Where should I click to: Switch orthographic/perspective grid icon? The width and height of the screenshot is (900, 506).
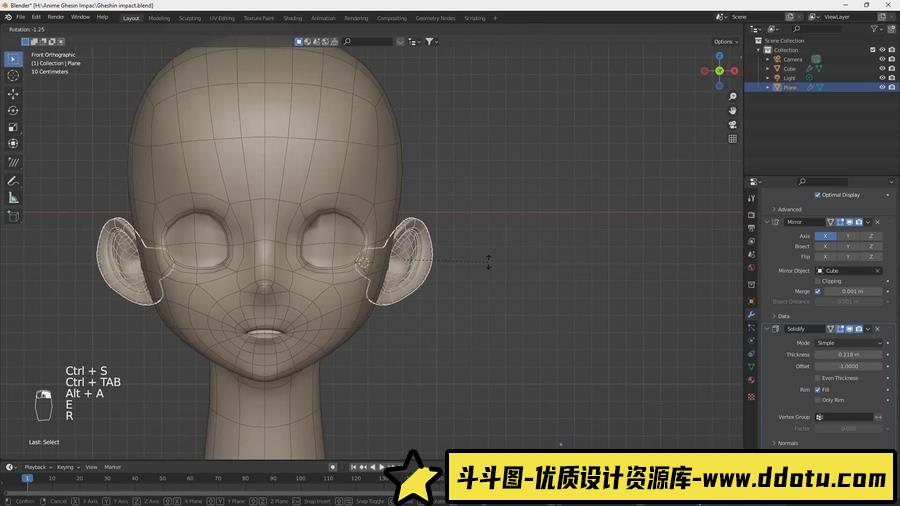pos(732,139)
